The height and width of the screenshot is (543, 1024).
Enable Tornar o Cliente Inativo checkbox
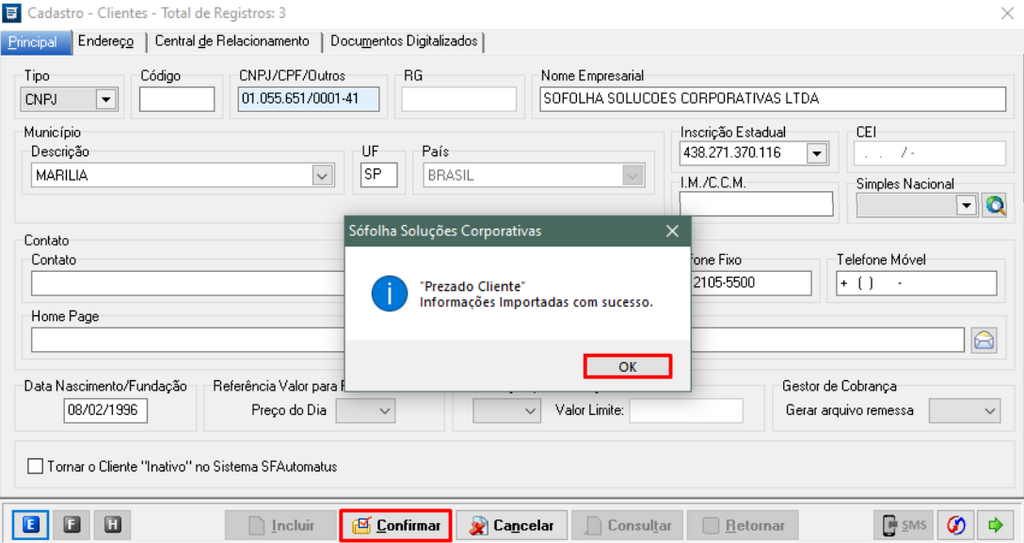(36, 466)
